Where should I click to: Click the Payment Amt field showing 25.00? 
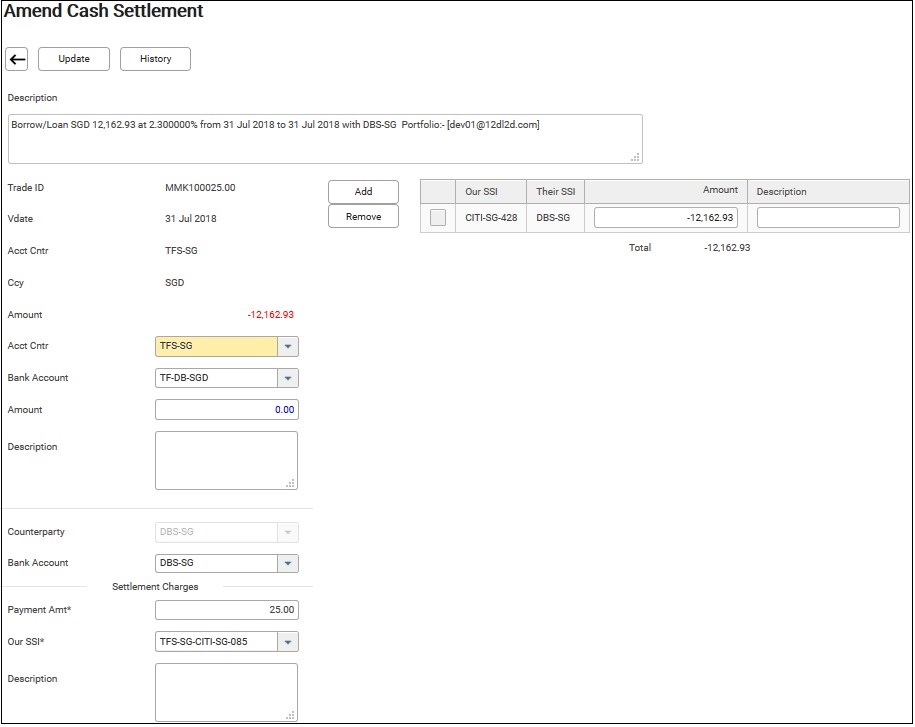(x=226, y=610)
